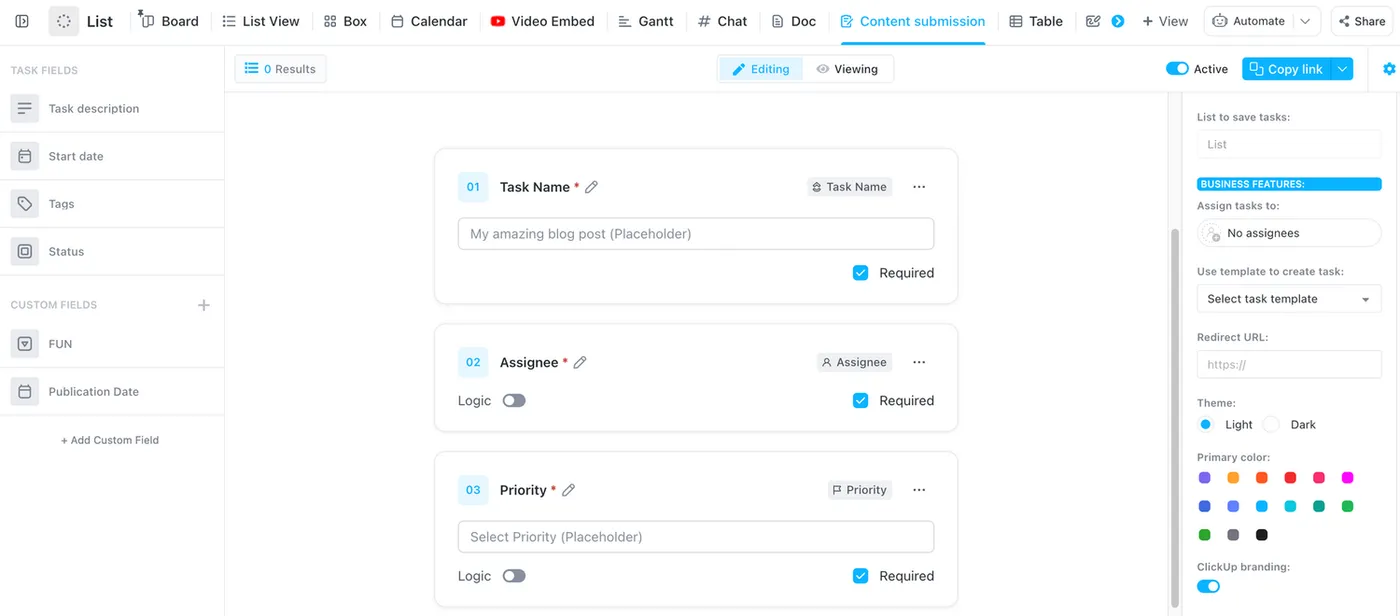Click Add Custom Field link

(x=110, y=440)
